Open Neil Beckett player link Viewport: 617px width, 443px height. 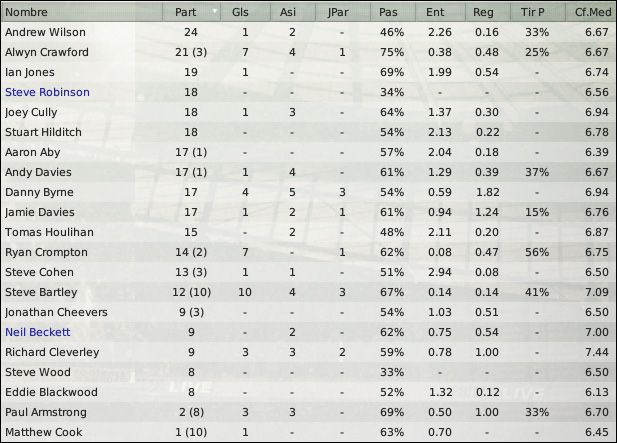[37, 332]
